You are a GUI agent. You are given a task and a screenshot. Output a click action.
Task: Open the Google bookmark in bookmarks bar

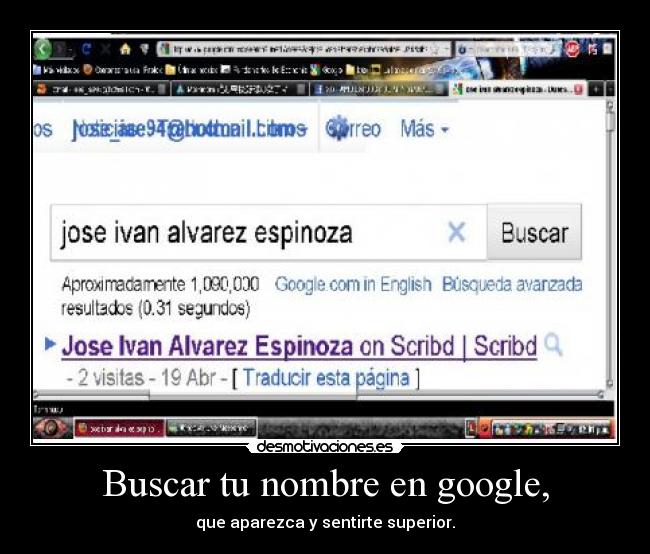pos(326,70)
